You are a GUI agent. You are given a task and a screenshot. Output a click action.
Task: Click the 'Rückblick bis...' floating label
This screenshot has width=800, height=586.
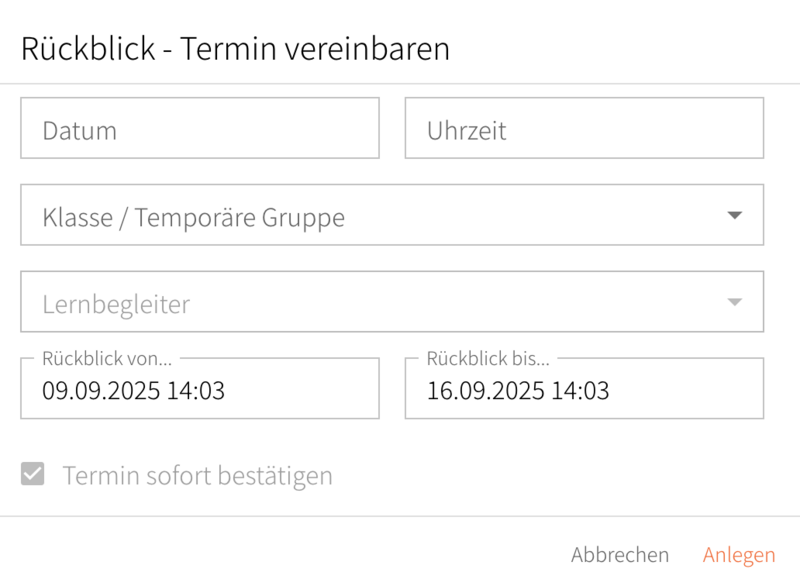(x=488, y=358)
